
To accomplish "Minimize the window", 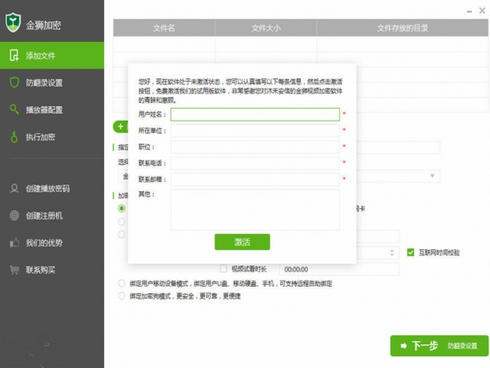I will [469, 11].
